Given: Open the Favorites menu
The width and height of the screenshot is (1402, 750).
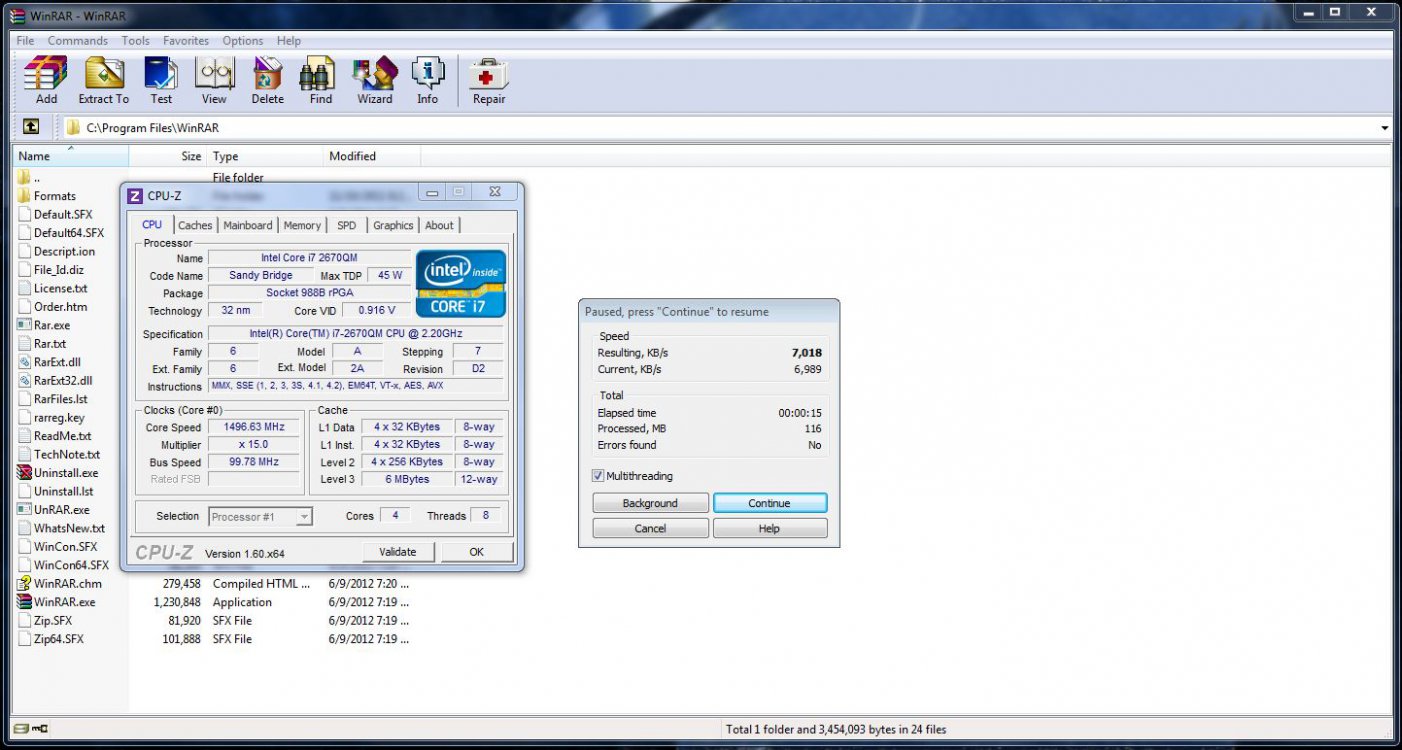Looking at the screenshot, I should click(186, 41).
